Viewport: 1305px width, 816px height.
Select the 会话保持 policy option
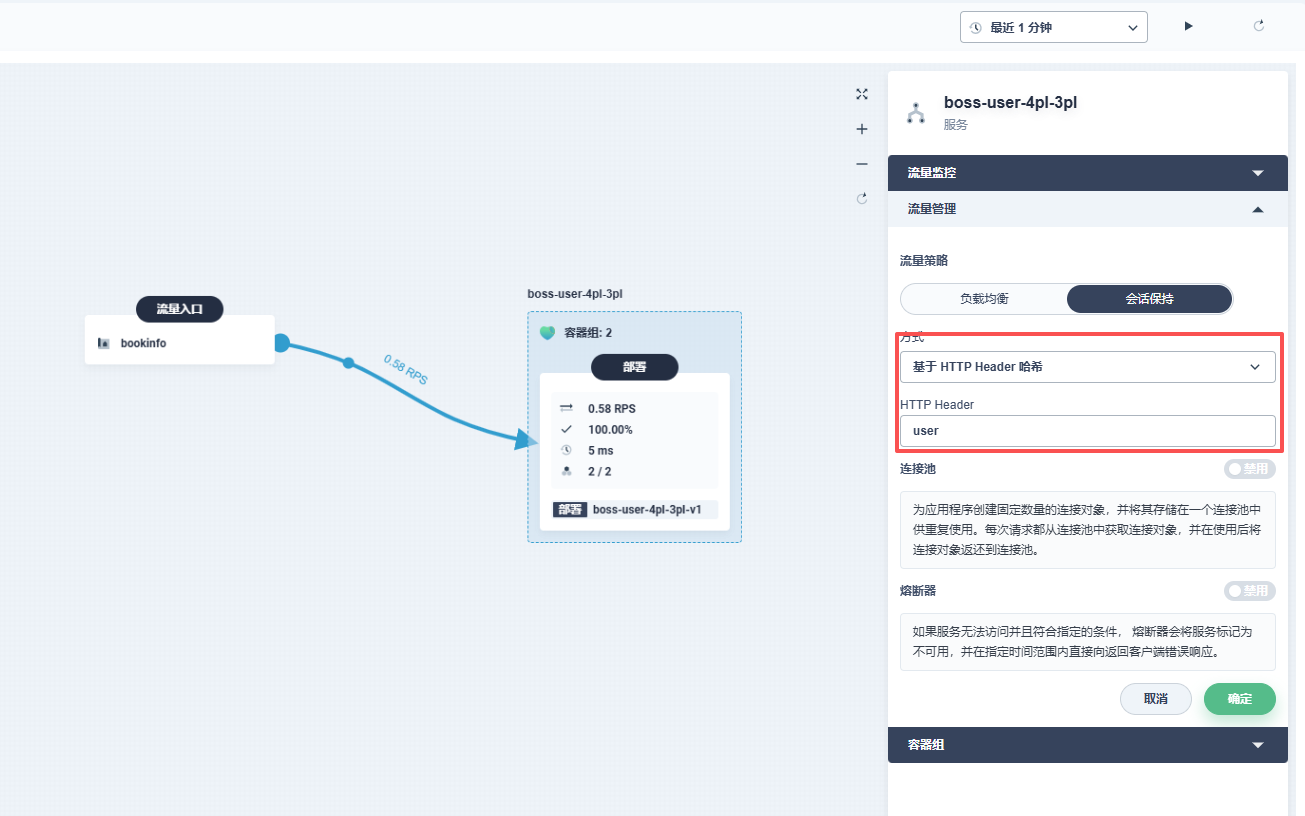pyautogui.click(x=1149, y=299)
